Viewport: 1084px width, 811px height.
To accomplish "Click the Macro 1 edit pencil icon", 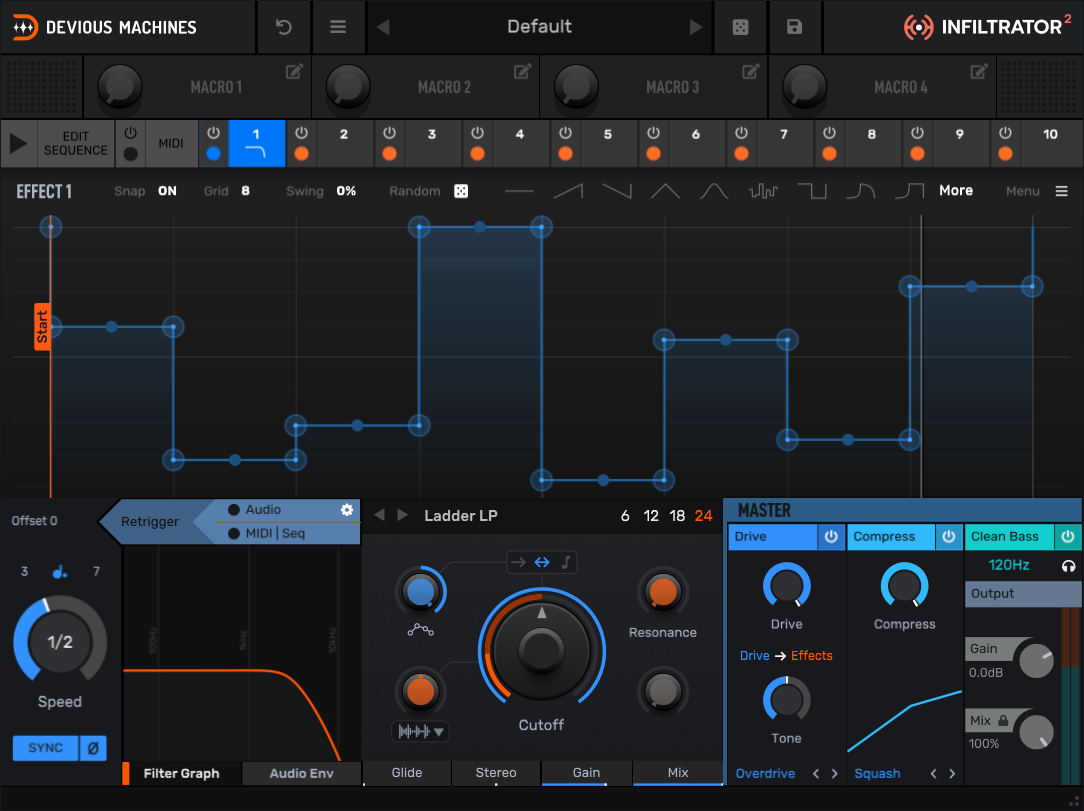I will pyautogui.click(x=294, y=71).
